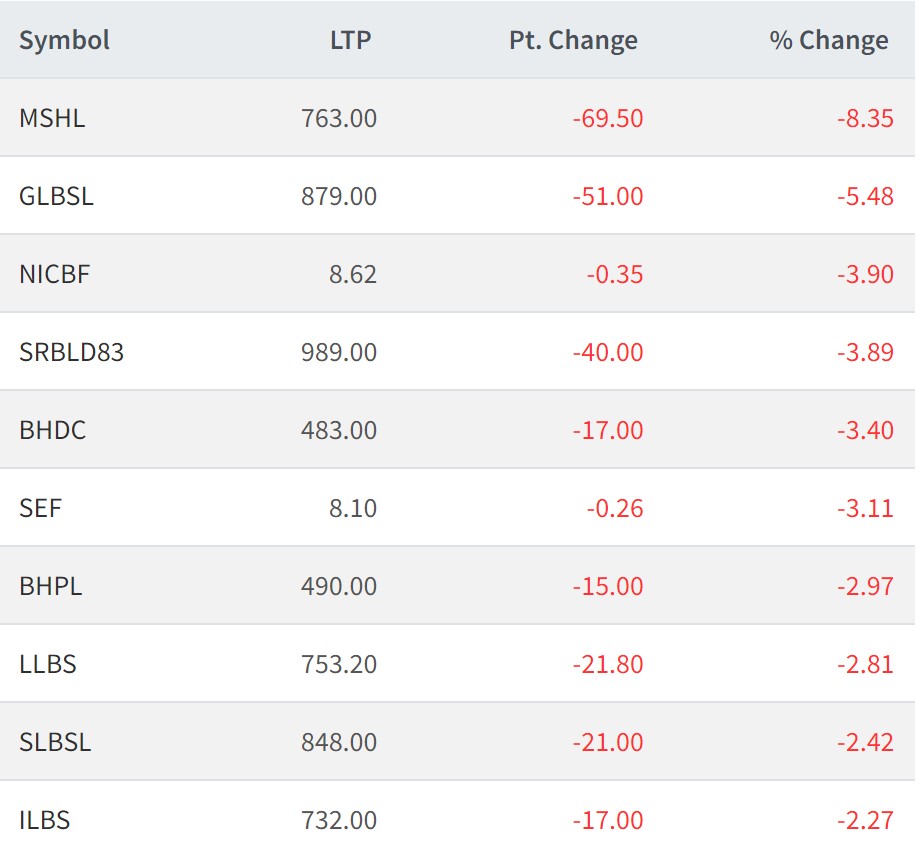The width and height of the screenshot is (917, 855).
Task: Click MSHL's LTP value 763.00
Action: pyautogui.click(x=339, y=118)
